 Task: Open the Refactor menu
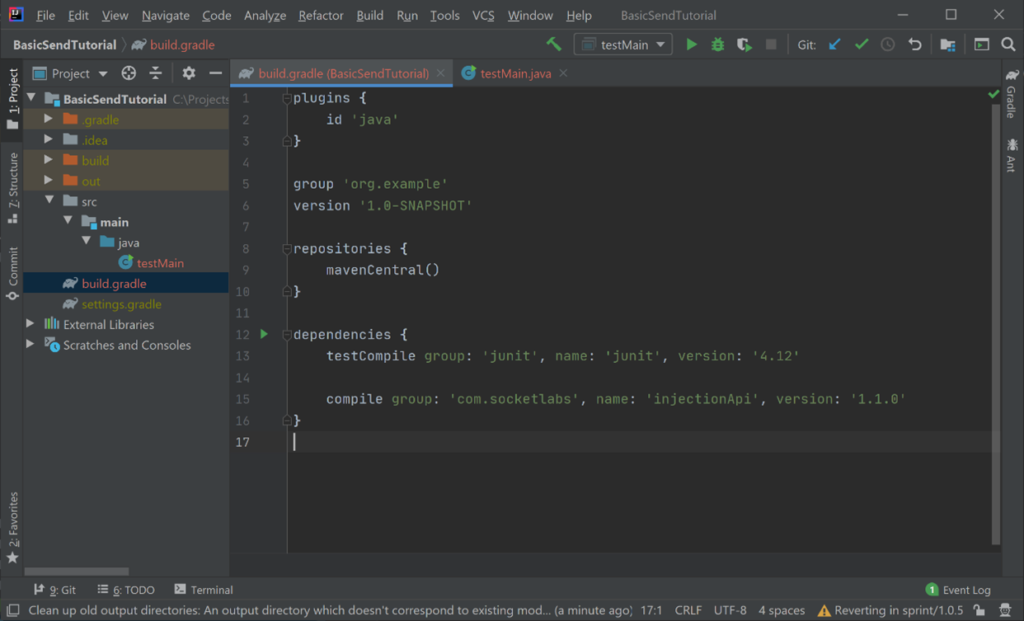[321, 15]
